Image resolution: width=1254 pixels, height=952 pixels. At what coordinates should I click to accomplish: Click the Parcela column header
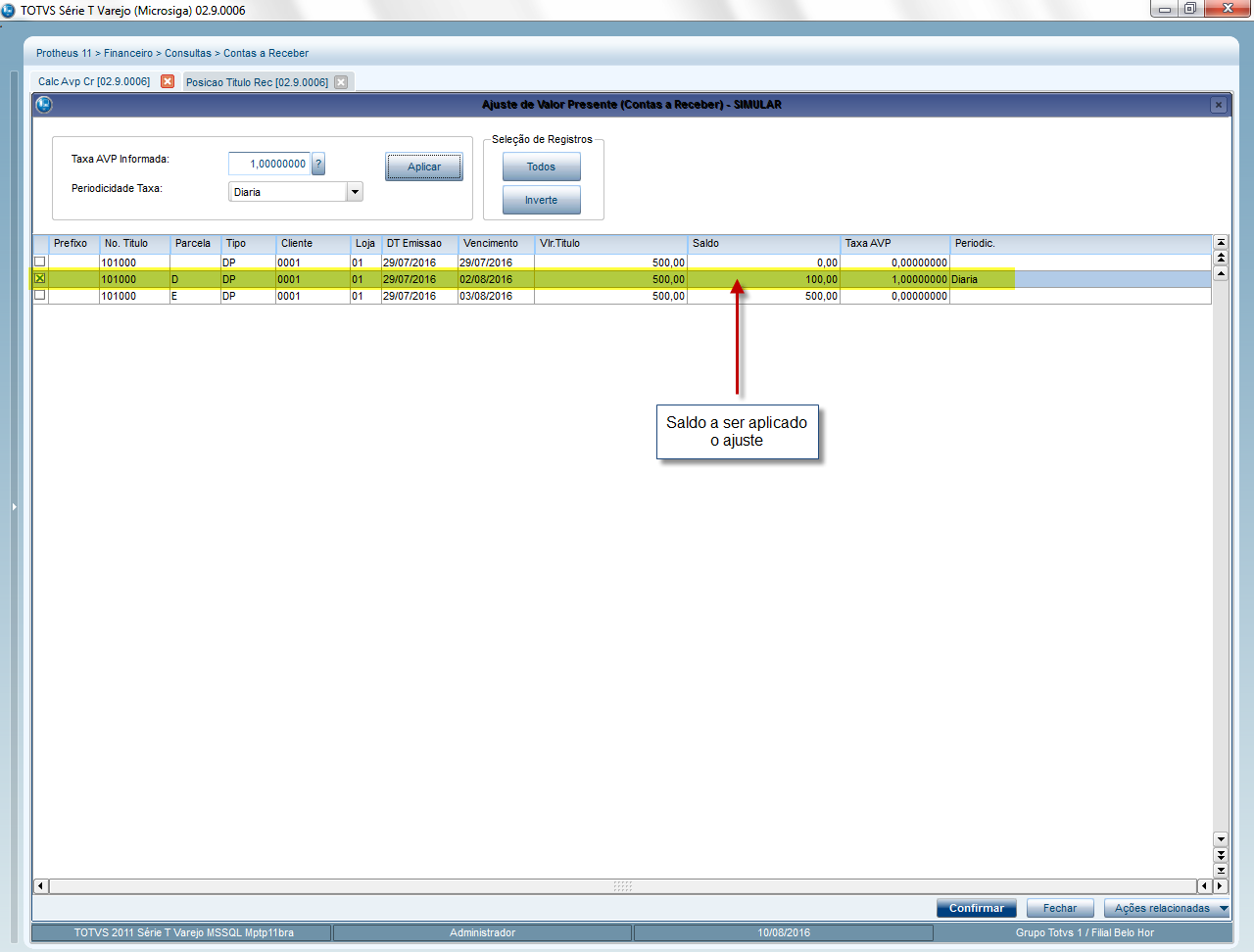point(195,243)
